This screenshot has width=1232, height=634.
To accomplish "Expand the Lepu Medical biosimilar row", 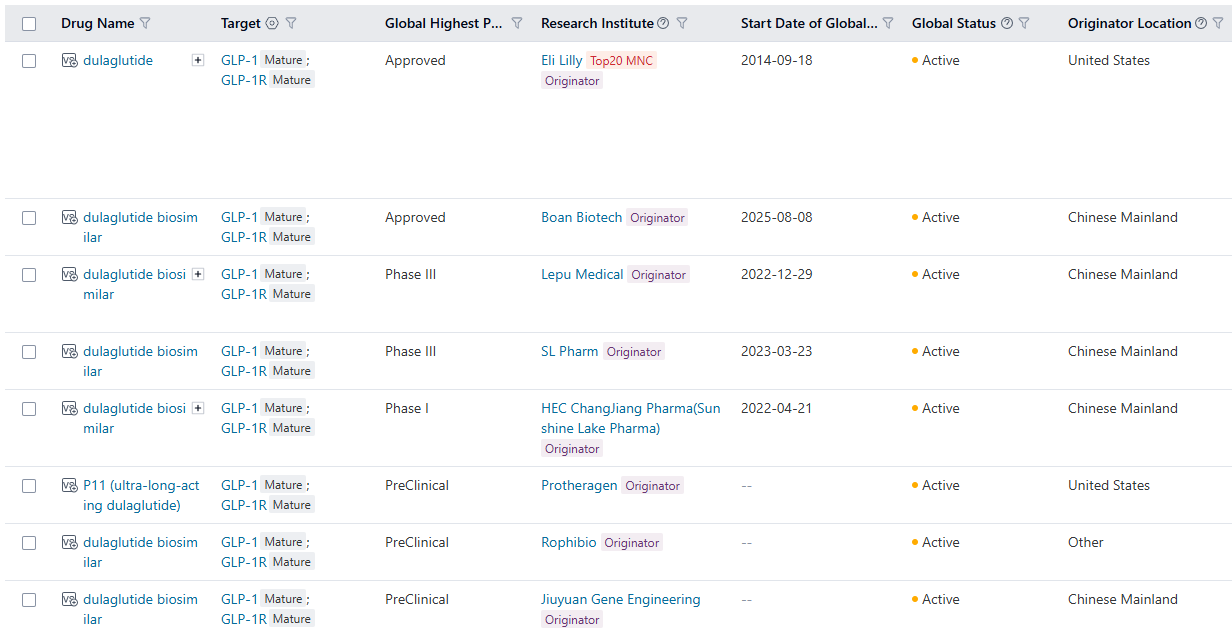I will point(198,274).
